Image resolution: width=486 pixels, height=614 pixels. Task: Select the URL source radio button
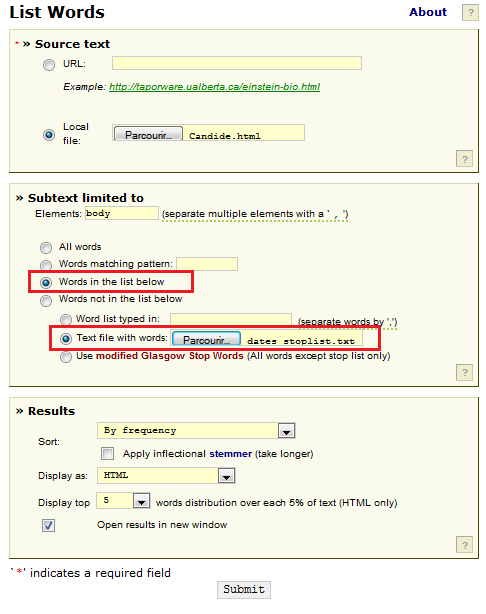(x=49, y=65)
